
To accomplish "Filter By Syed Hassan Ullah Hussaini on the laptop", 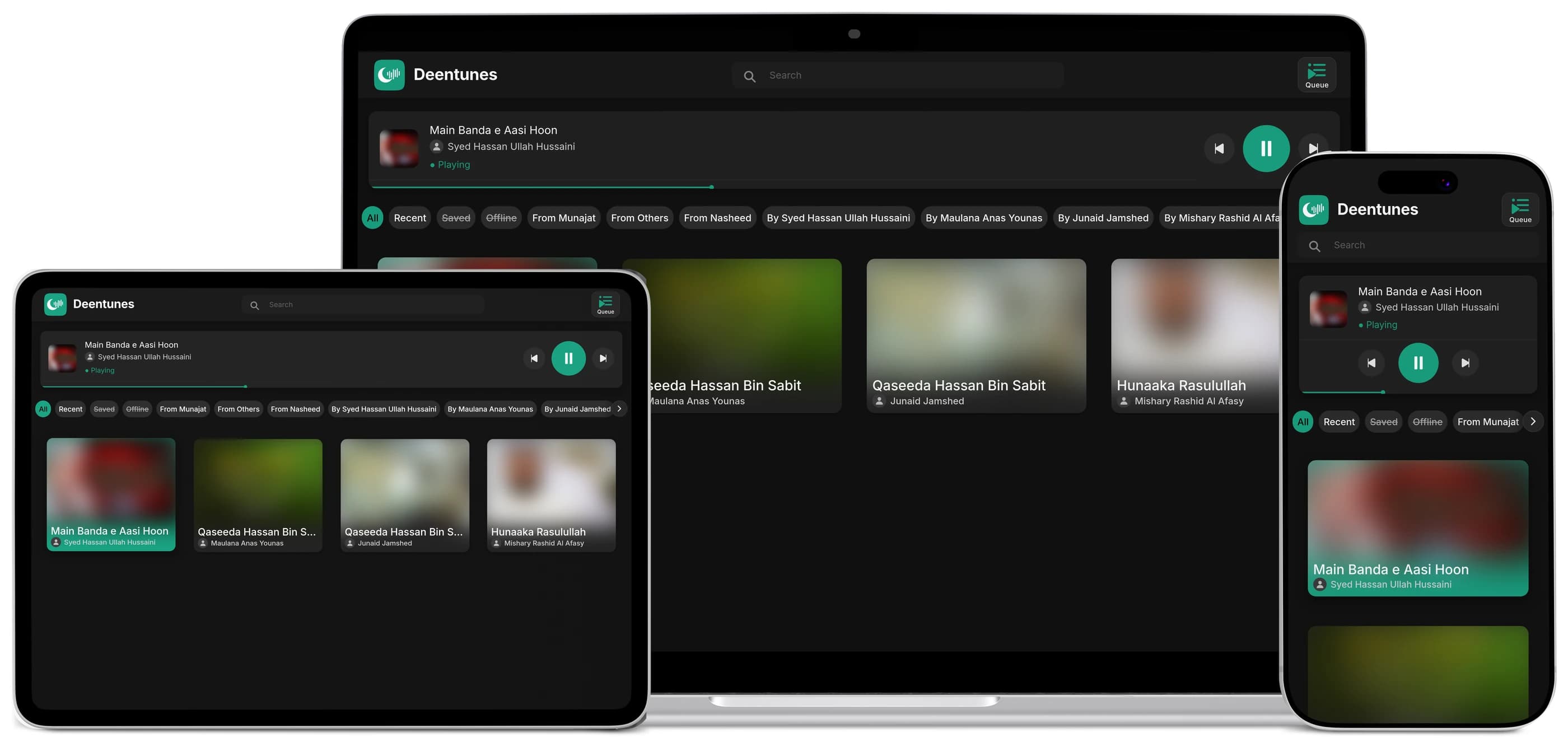I will tap(838, 218).
